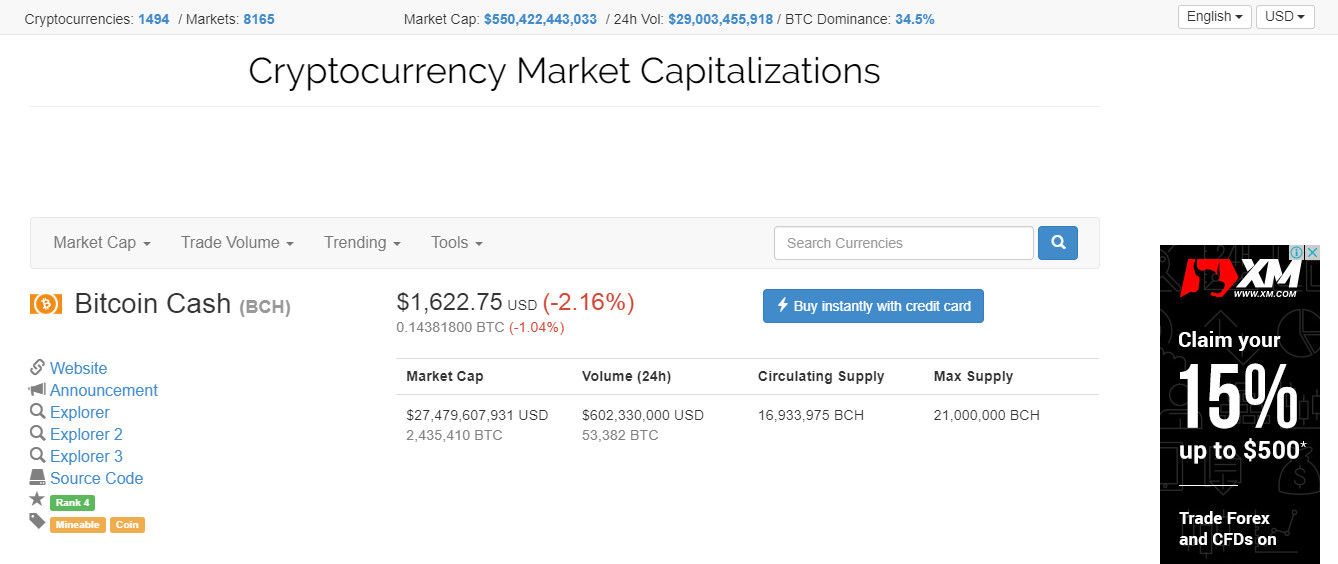The height and width of the screenshot is (564, 1338).
Task: Click Buy instantly with credit card button
Action: tap(873, 306)
